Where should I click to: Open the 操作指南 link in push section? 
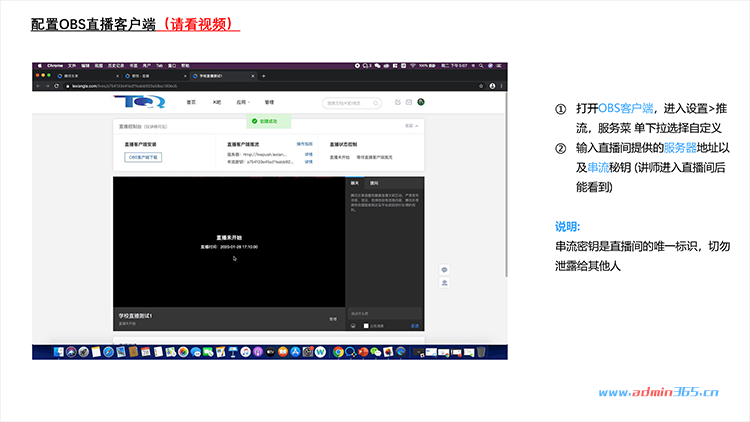[304, 144]
